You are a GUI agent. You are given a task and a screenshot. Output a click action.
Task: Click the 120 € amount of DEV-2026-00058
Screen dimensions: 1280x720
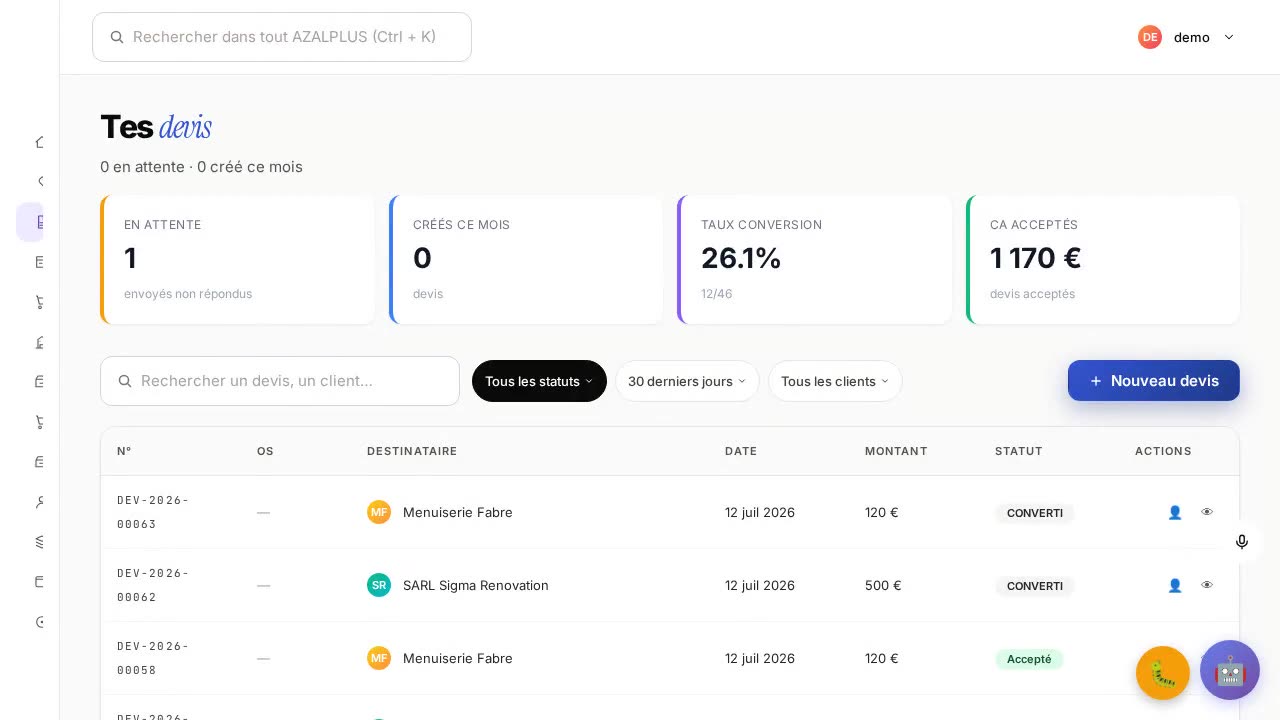[x=882, y=658]
